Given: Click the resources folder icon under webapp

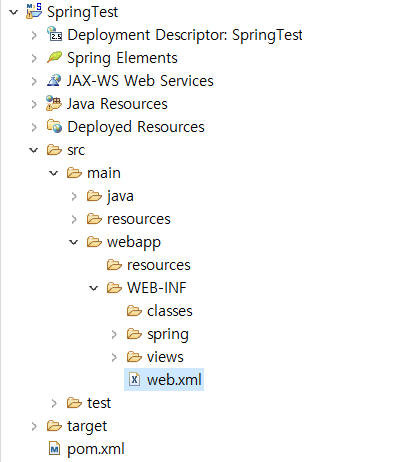Looking at the screenshot, I should click(114, 265).
